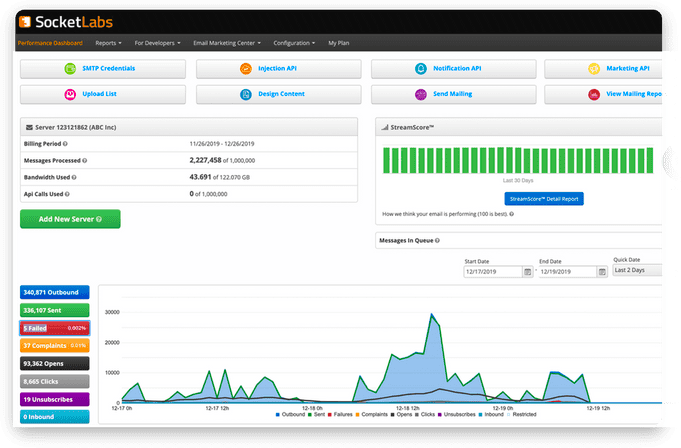
Task: Click the Design Content blue icon
Action: (246, 94)
